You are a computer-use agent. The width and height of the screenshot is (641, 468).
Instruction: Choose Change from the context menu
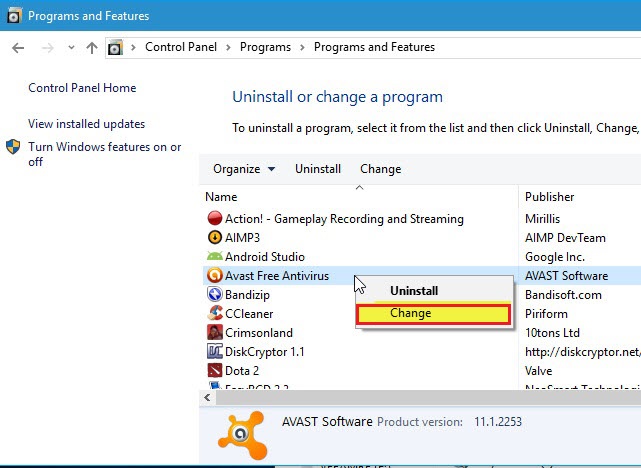(x=433, y=313)
